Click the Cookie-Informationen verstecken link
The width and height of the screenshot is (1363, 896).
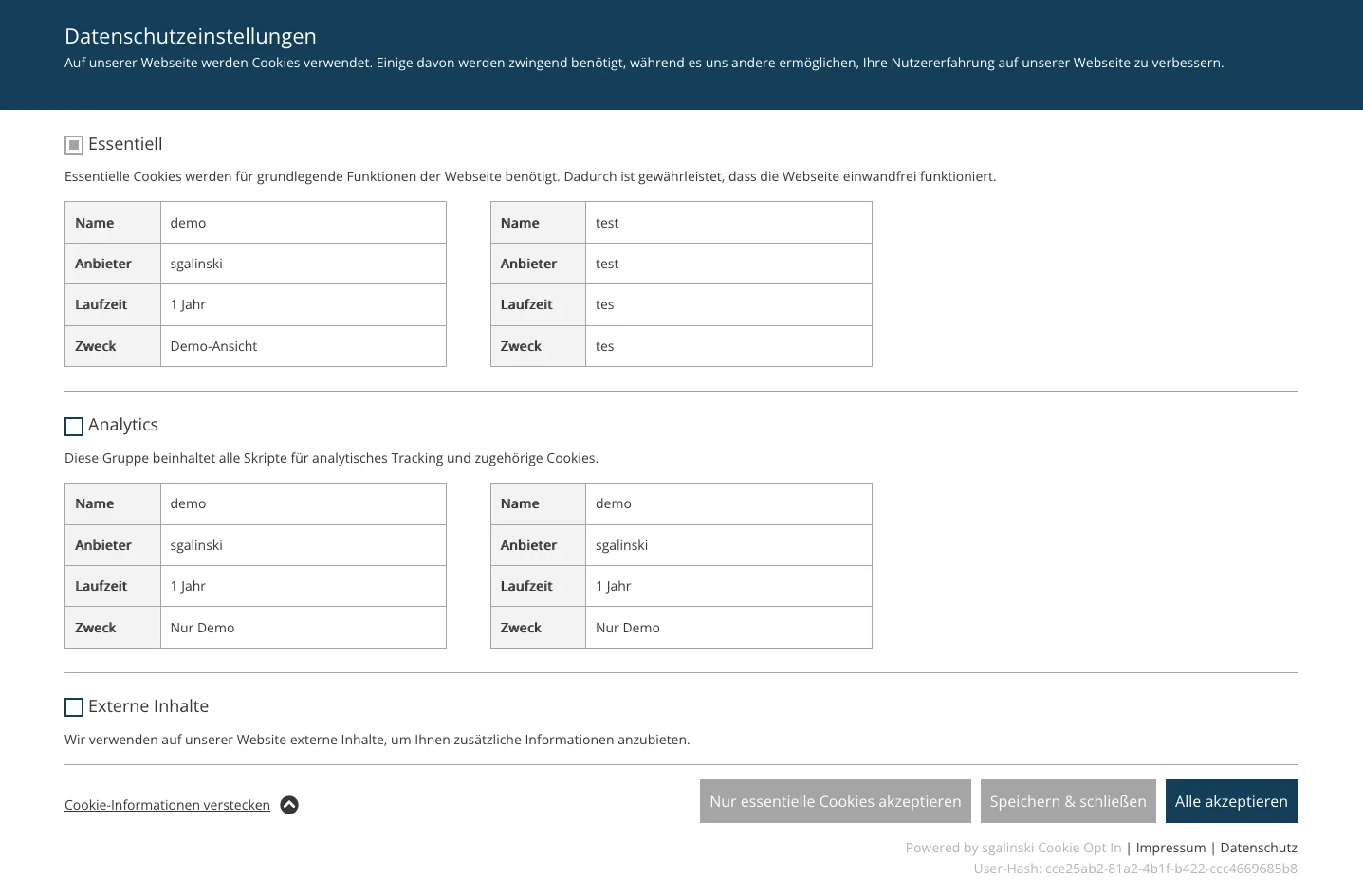point(167,804)
